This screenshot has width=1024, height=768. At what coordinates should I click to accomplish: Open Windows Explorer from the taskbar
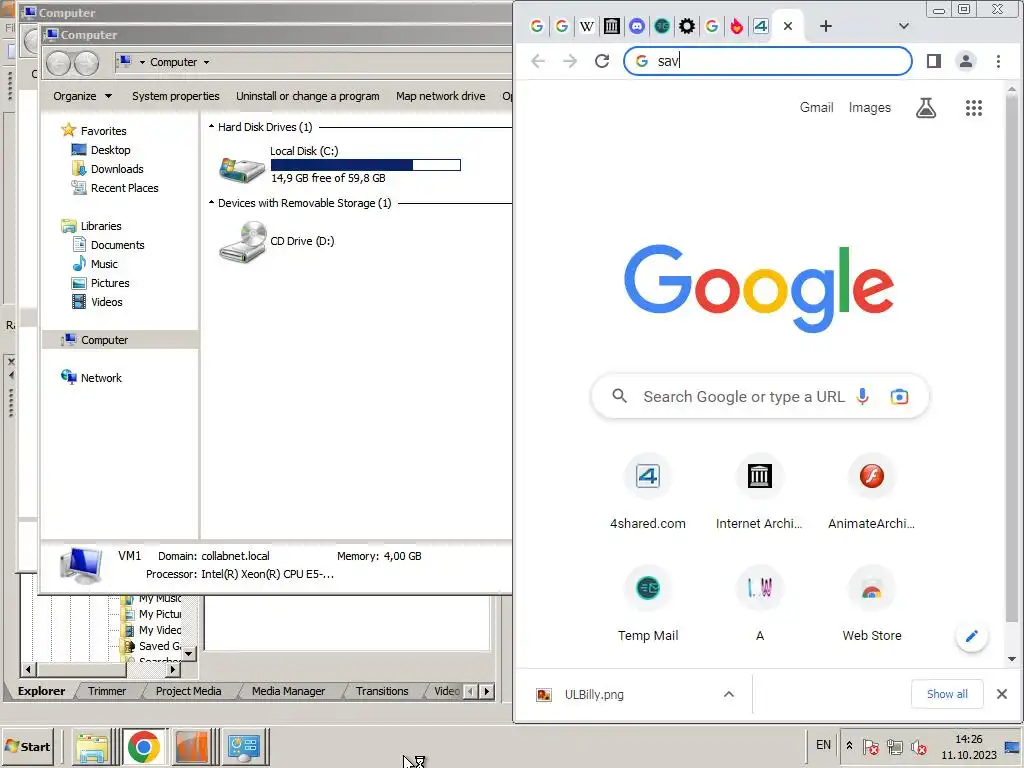pos(92,746)
